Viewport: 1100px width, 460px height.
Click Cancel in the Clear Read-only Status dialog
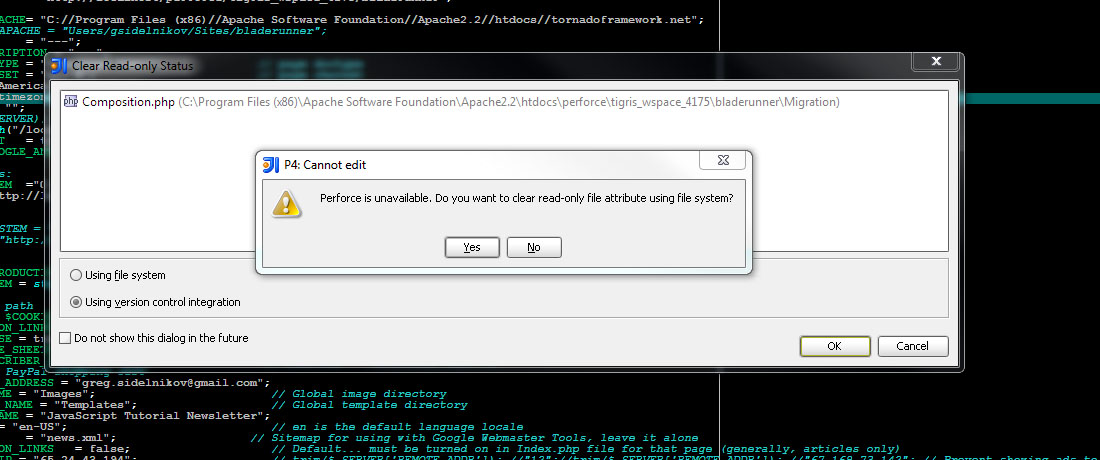913,346
